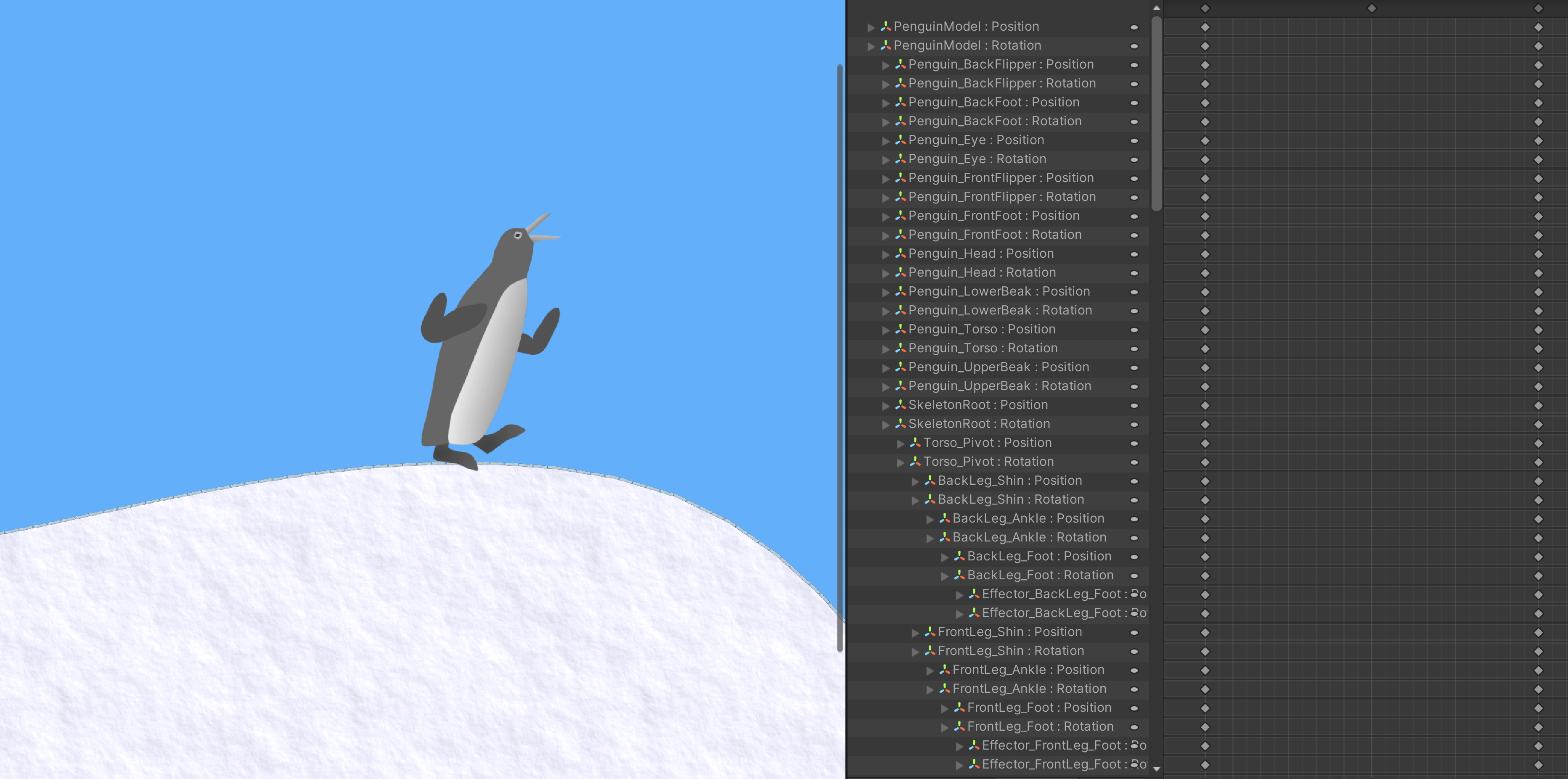Click the Torso_Pivot : Position transform icon
This screenshot has height=779, width=1568.
click(915, 442)
